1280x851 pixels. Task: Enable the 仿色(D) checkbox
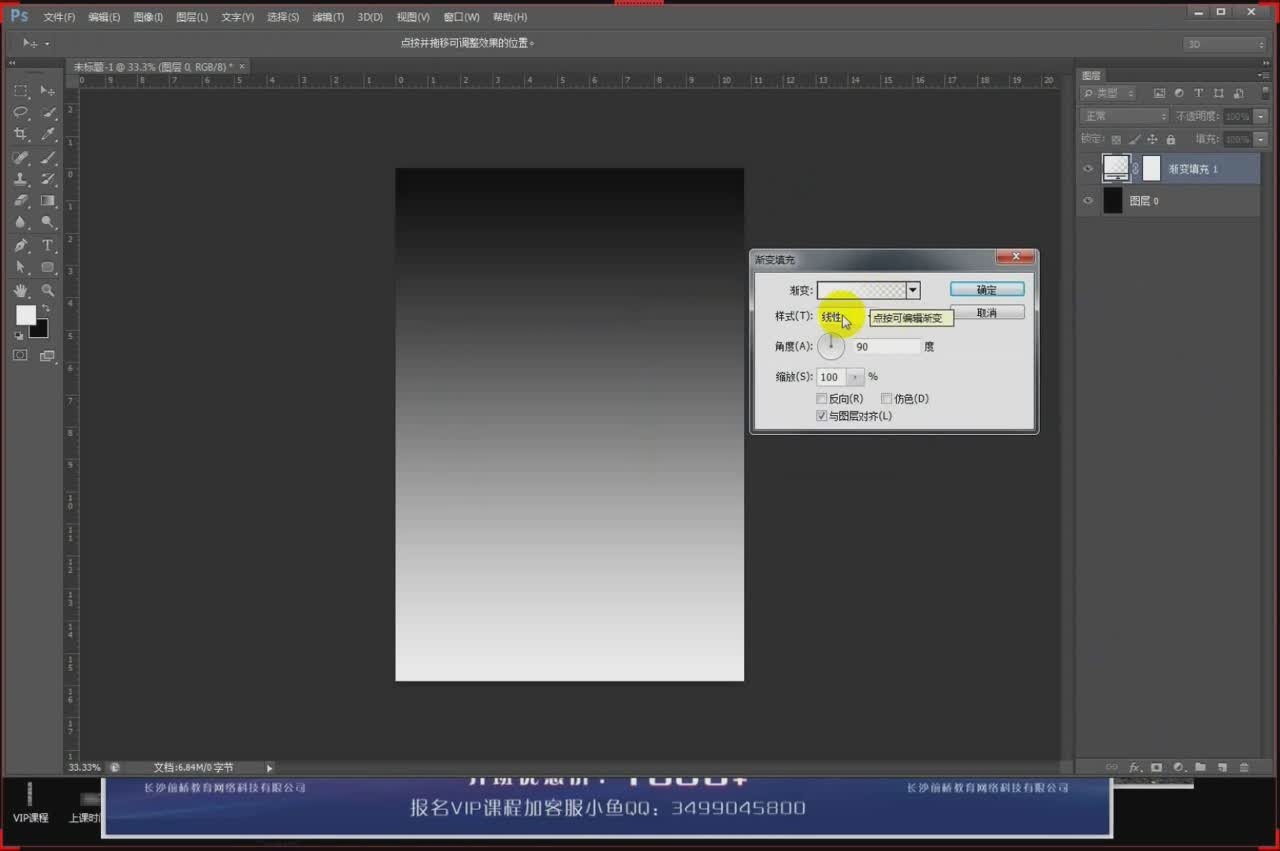(x=886, y=398)
